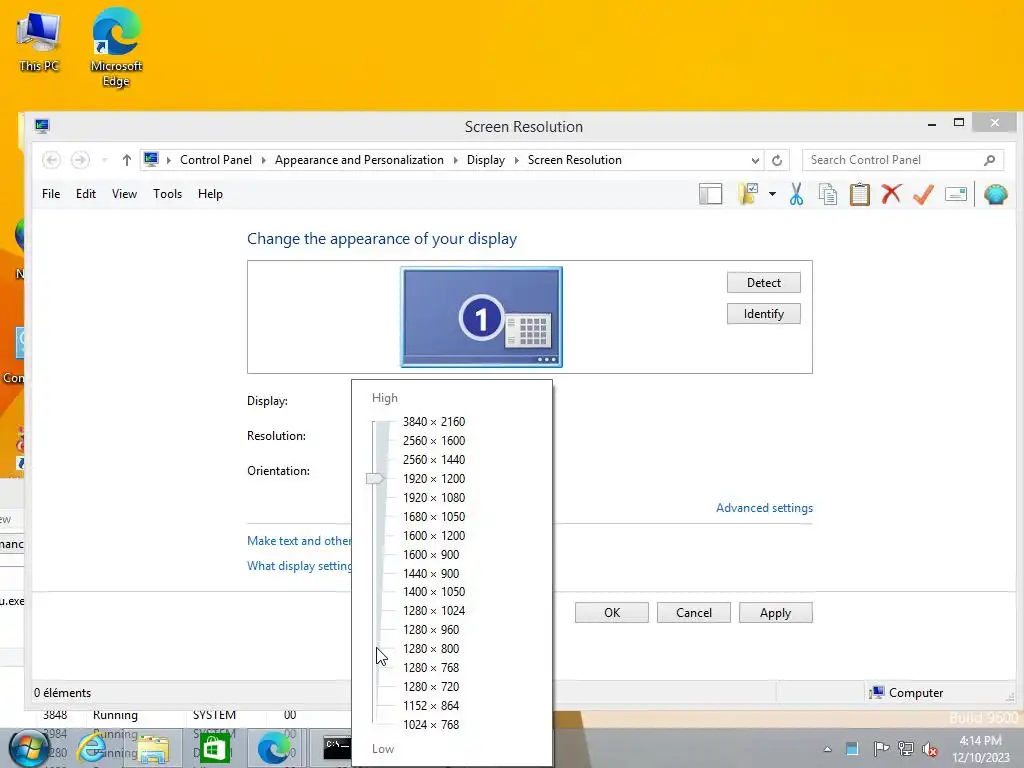
Task: Open Windows Store from taskbar
Action: coord(215,748)
